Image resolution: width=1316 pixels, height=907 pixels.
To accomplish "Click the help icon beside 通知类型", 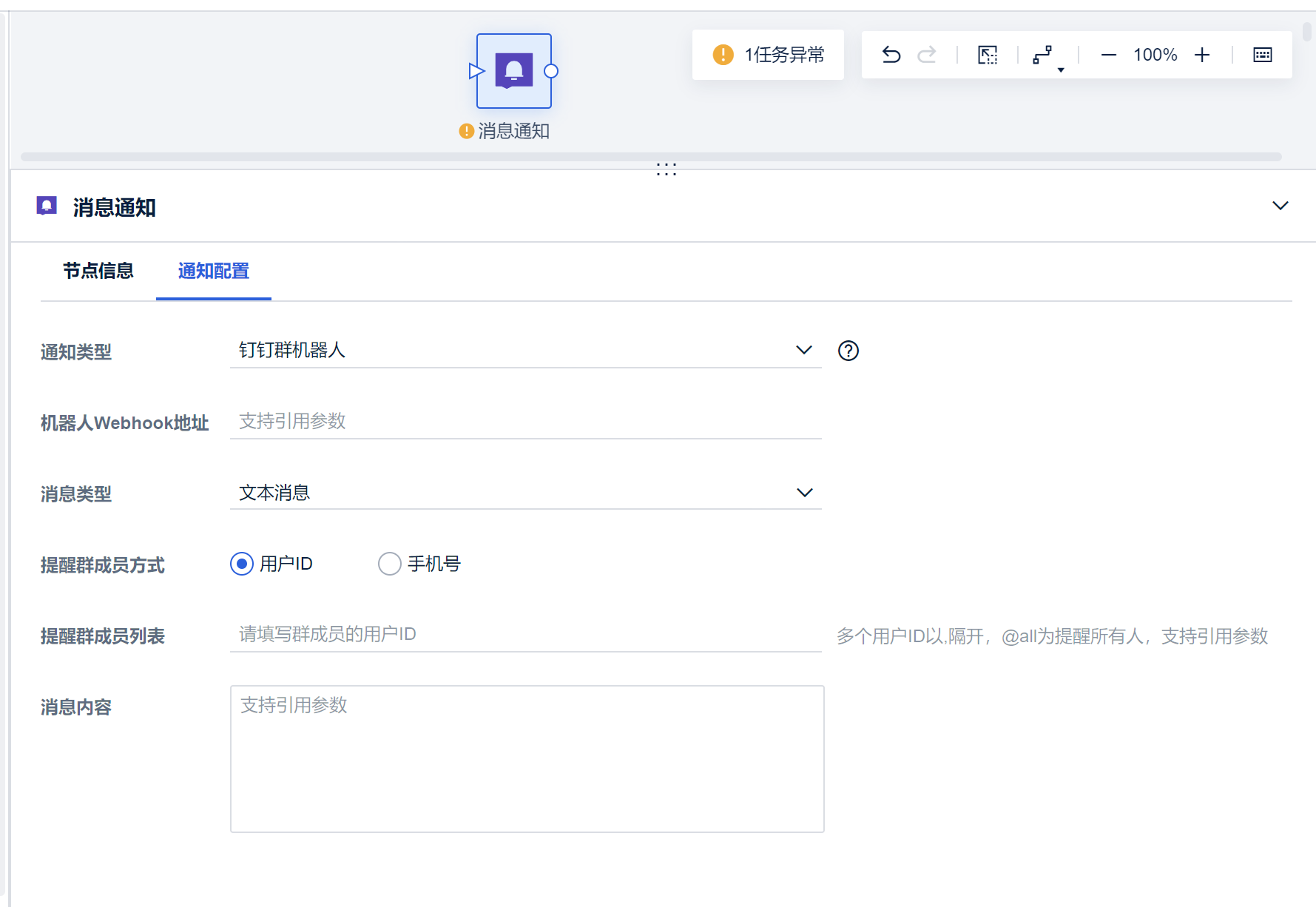I will click(x=848, y=351).
